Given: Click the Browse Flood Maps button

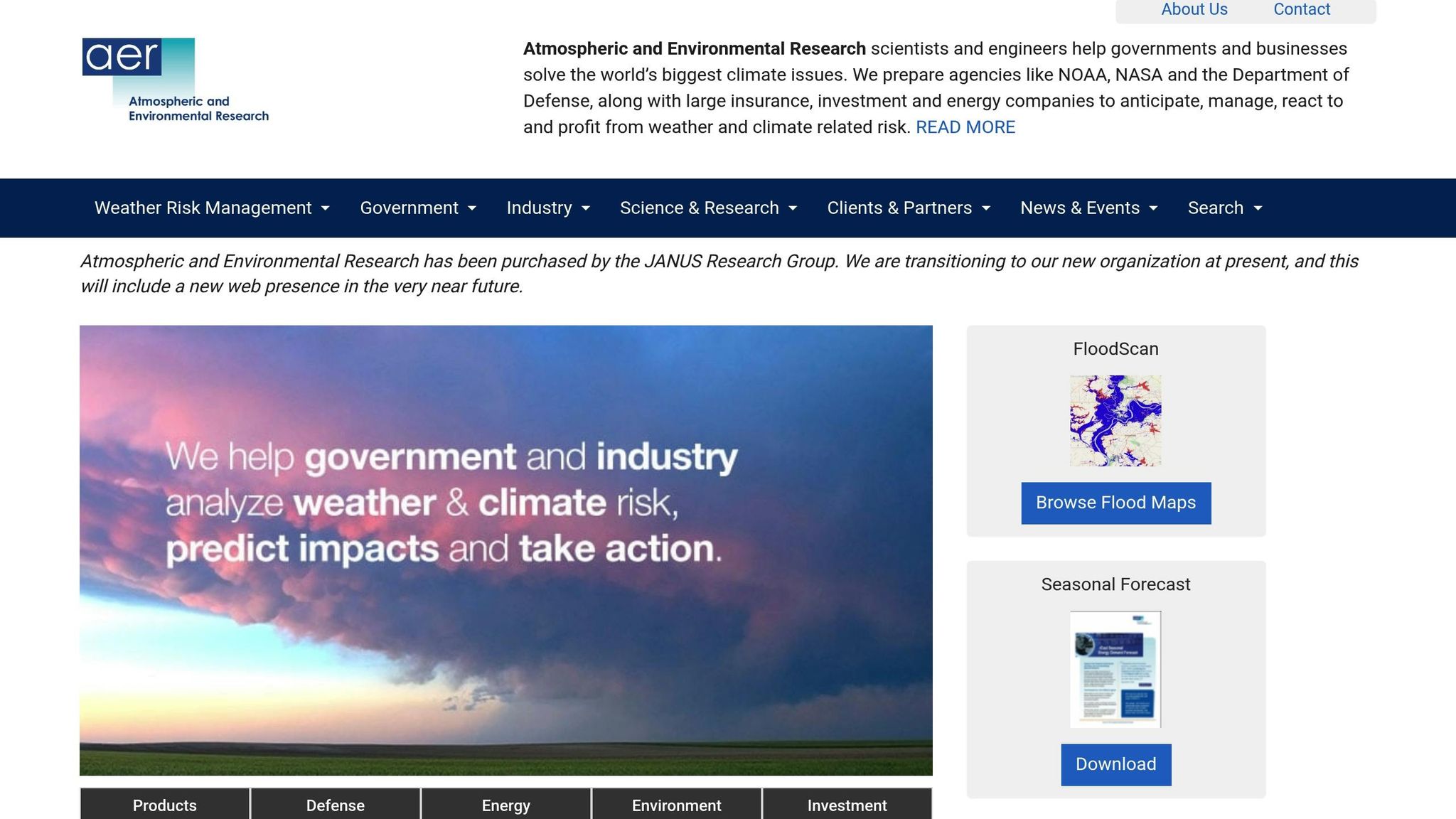Looking at the screenshot, I should tap(1116, 503).
